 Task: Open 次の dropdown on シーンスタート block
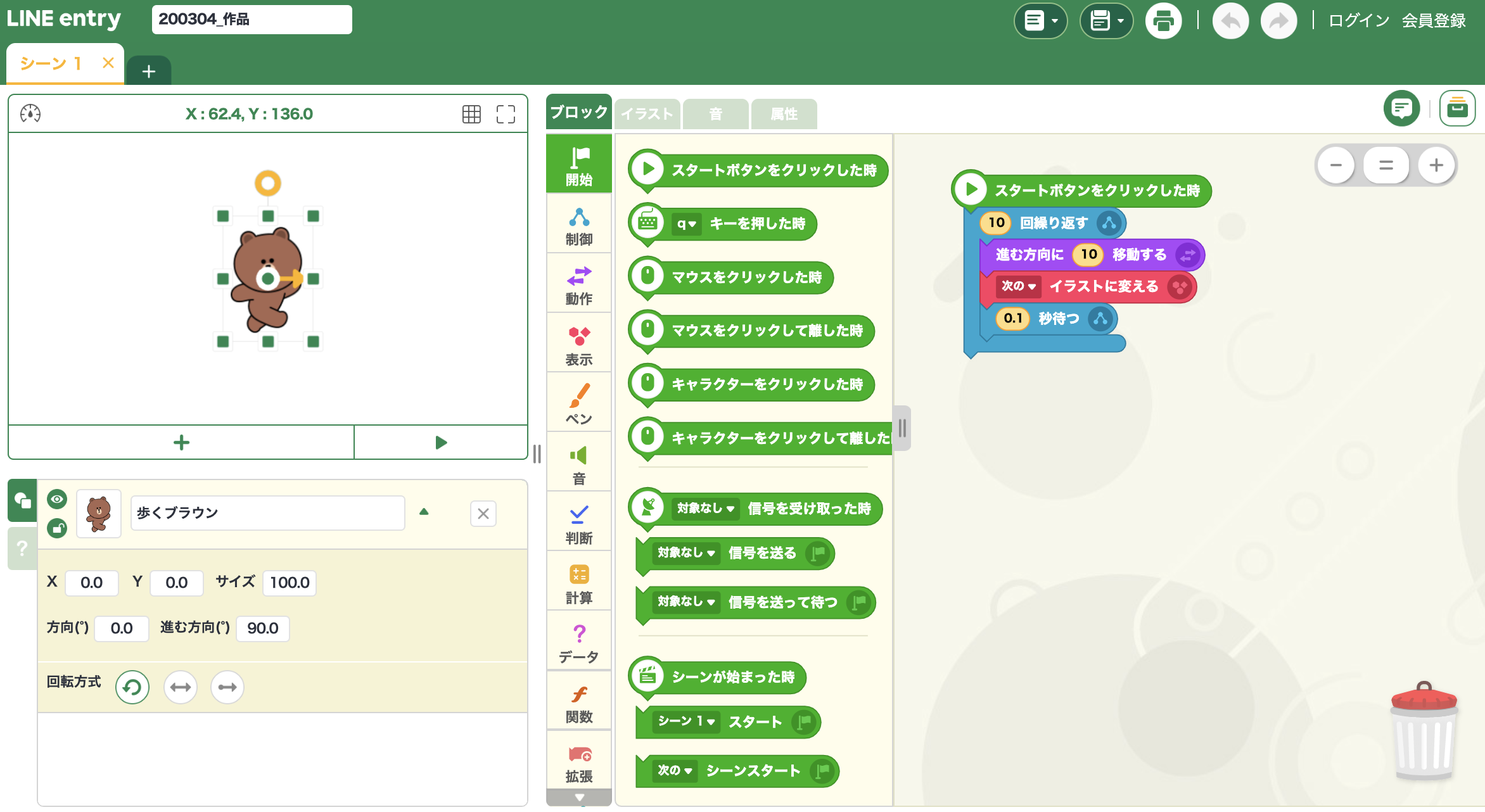click(x=675, y=770)
